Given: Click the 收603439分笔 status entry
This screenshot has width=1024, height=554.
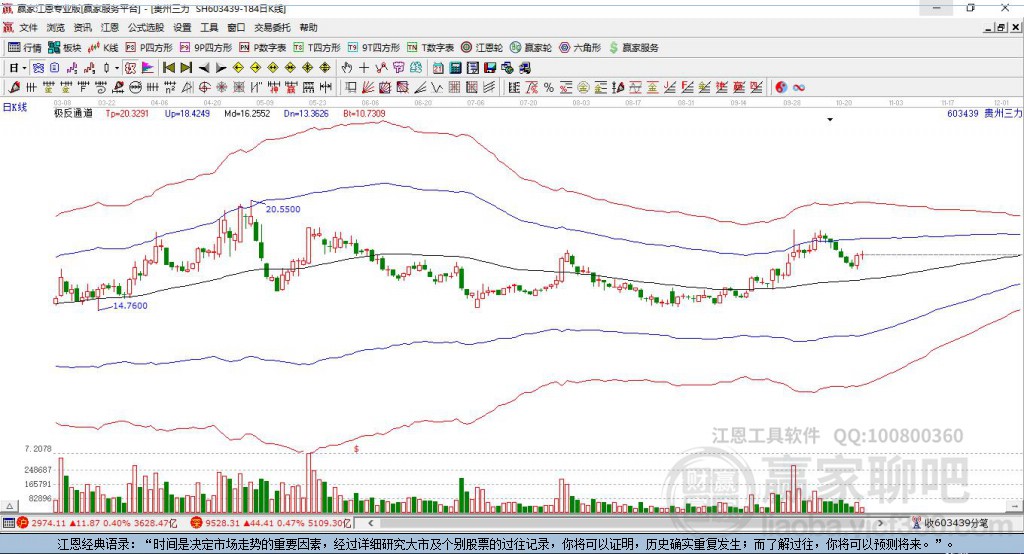Looking at the screenshot, I should [950, 523].
